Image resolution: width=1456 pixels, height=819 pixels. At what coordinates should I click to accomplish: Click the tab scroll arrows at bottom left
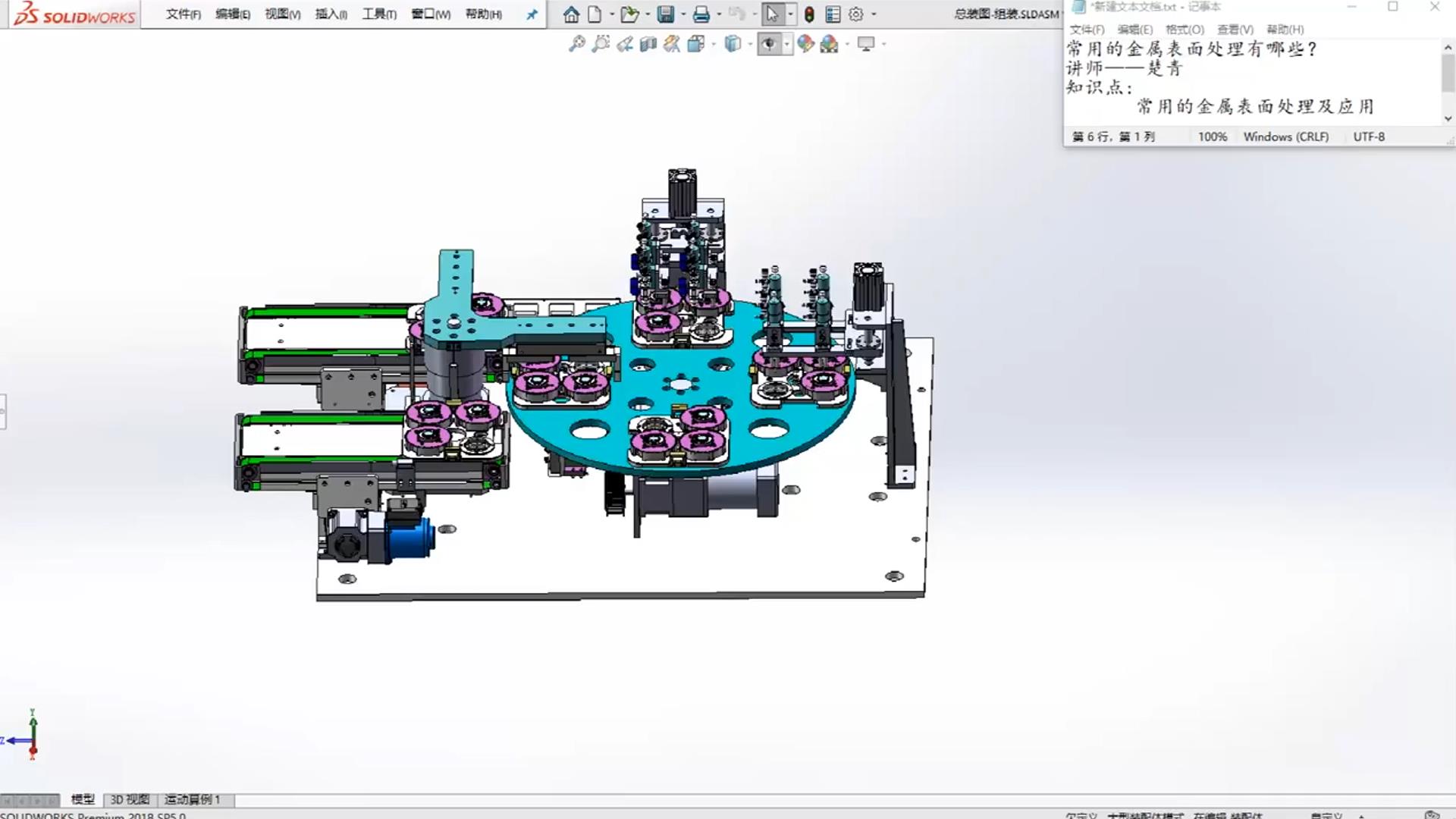30,800
